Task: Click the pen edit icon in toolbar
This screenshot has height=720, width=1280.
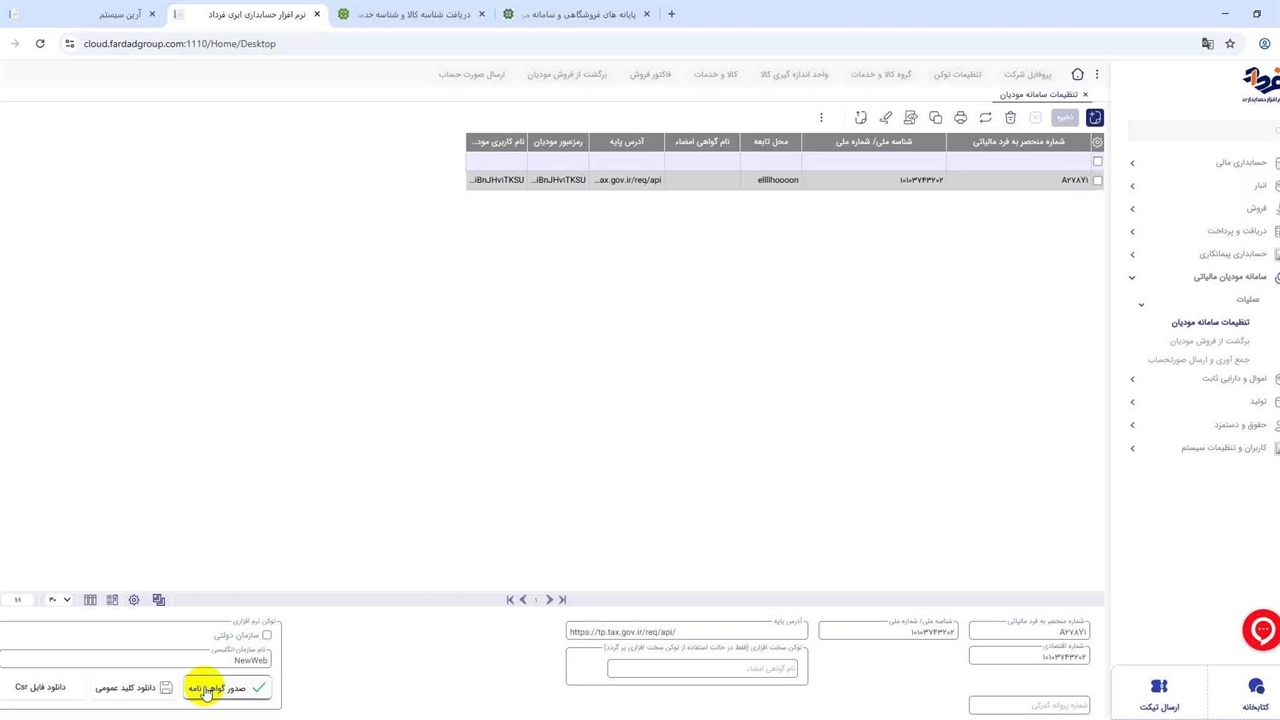Action: (x=885, y=118)
